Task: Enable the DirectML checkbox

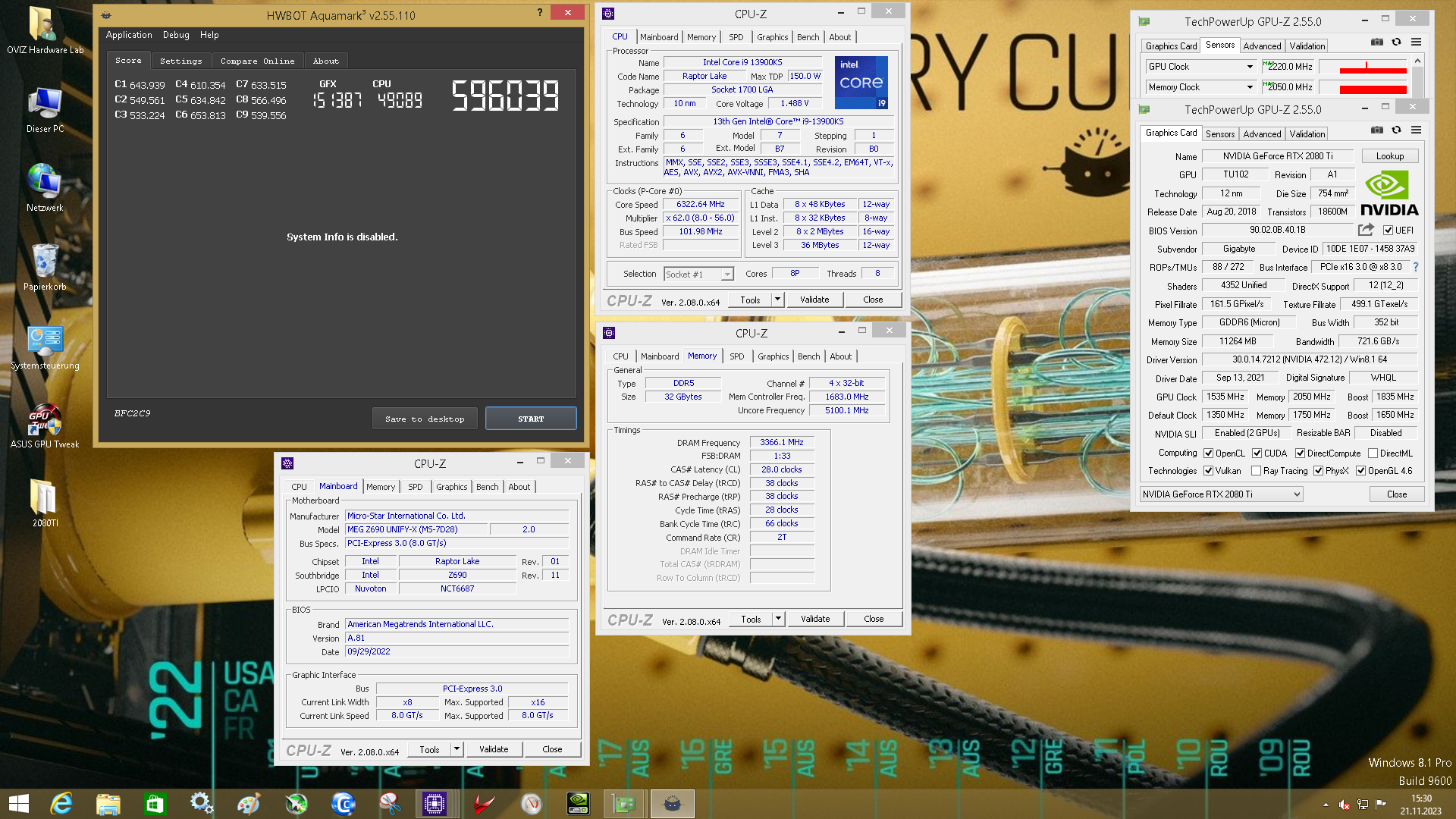Action: click(x=1373, y=453)
